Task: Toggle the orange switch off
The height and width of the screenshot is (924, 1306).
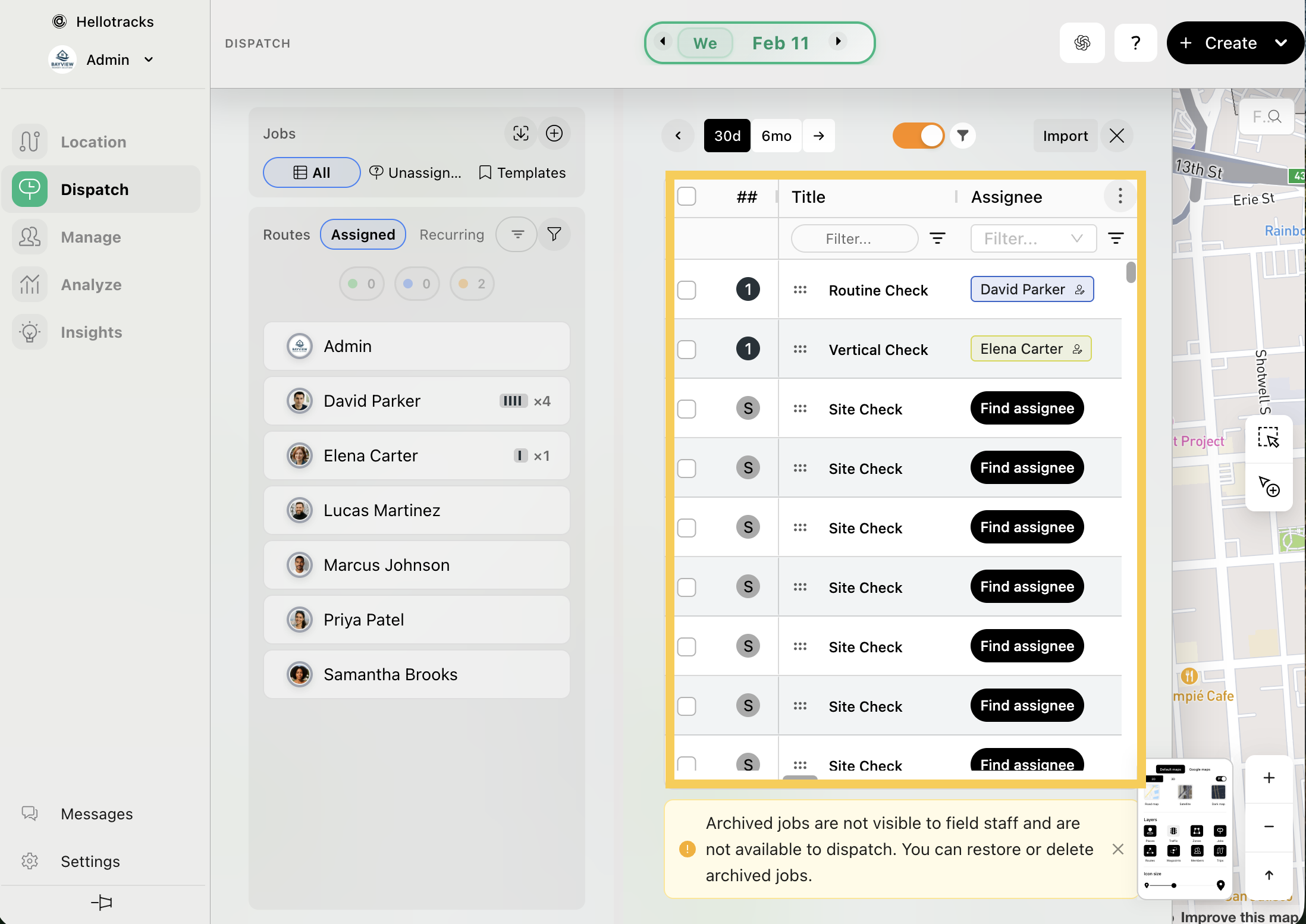Action: point(918,136)
